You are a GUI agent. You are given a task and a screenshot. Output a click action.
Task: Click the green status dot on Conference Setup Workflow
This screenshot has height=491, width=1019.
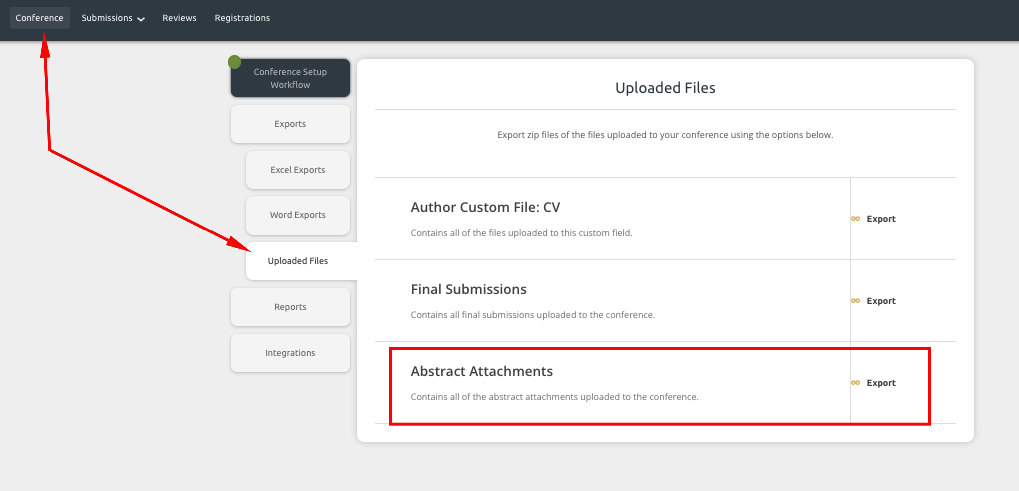click(x=235, y=62)
